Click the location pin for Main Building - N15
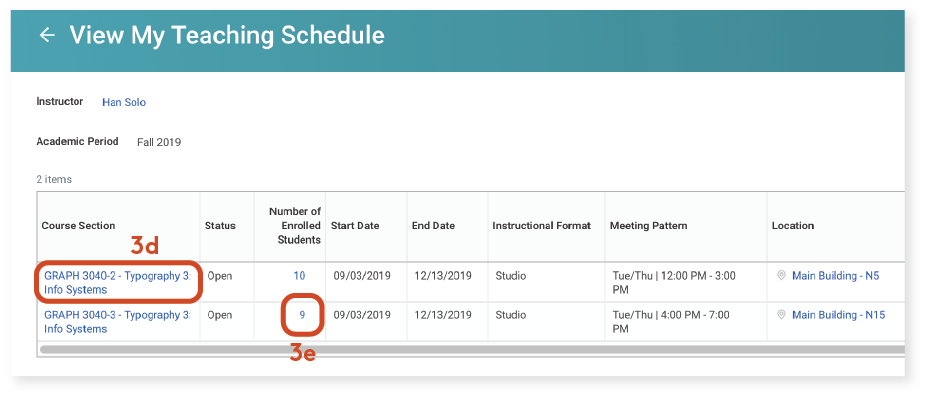The image size is (926, 397). [781, 315]
